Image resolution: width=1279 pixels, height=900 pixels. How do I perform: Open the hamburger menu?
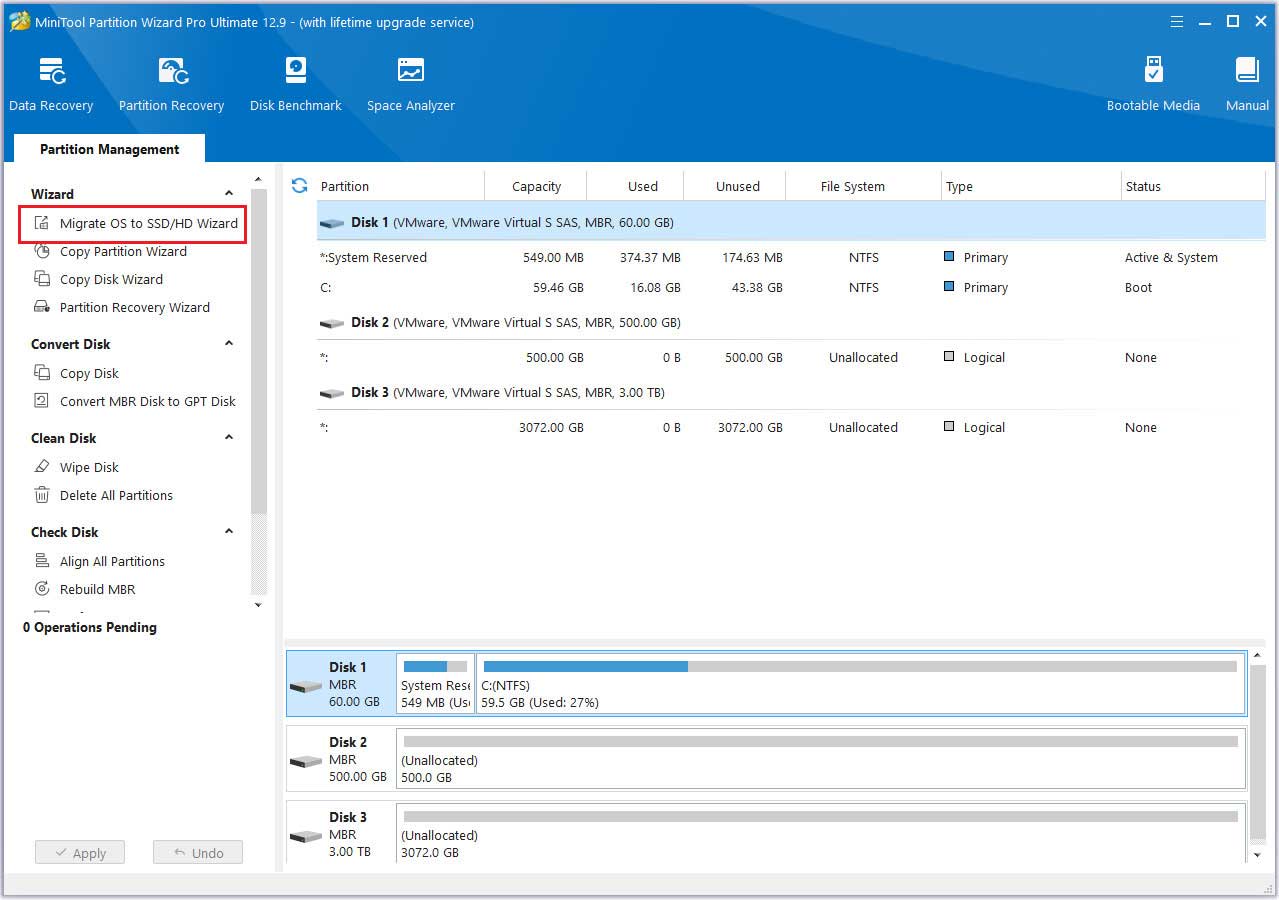[1176, 20]
